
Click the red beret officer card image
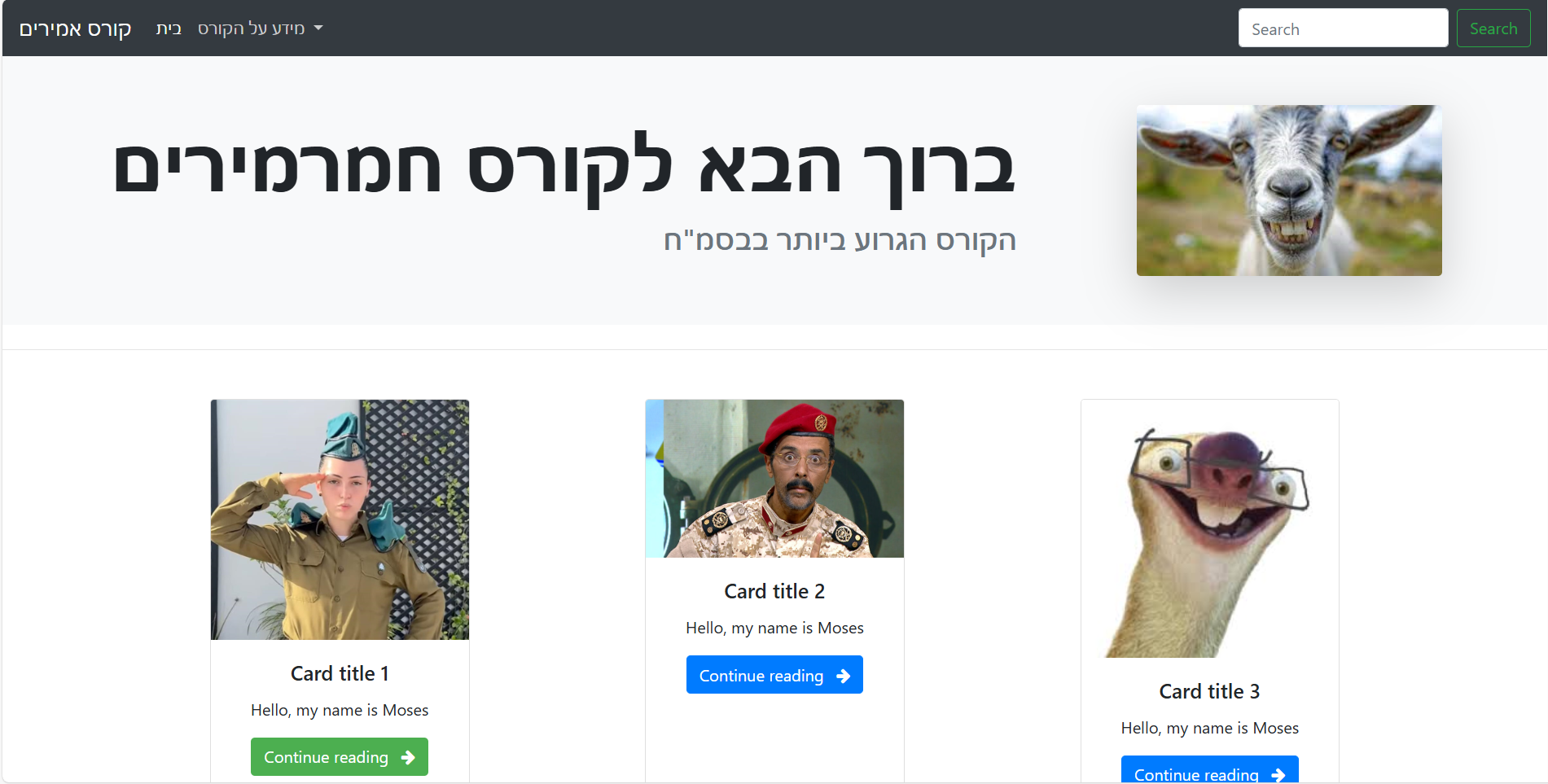click(x=774, y=479)
